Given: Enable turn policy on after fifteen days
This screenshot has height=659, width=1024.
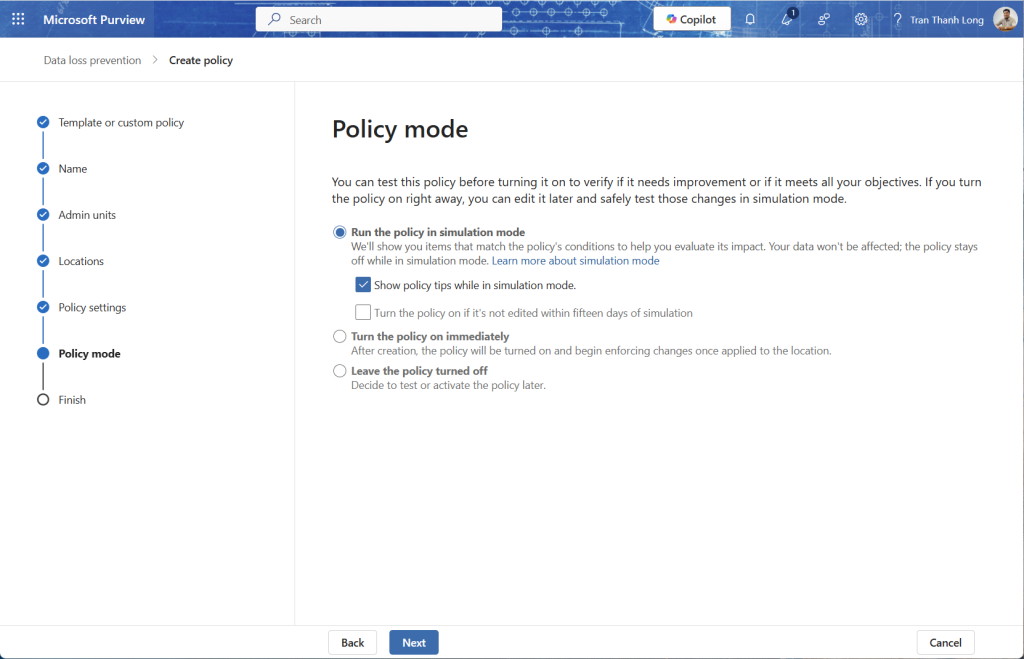Looking at the screenshot, I should (363, 313).
